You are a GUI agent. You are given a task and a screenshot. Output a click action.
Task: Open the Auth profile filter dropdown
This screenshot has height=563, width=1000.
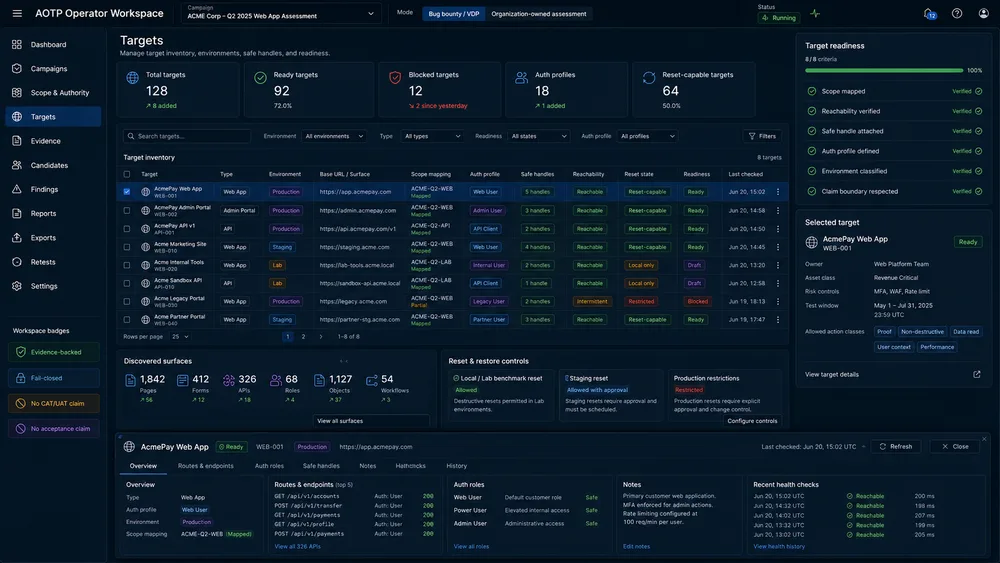click(x=647, y=136)
